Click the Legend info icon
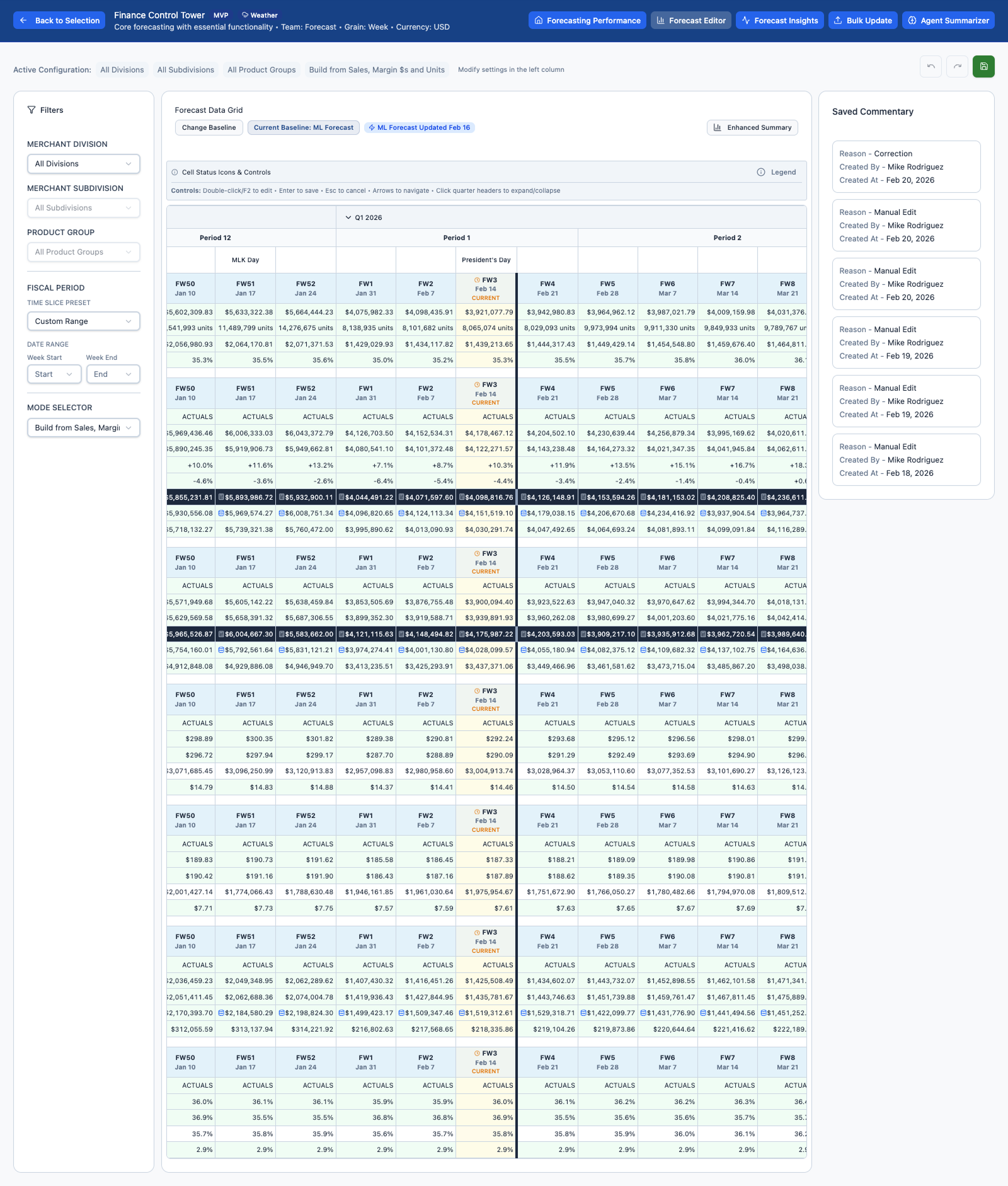The width and height of the screenshot is (1008, 1186). click(762, 172)
